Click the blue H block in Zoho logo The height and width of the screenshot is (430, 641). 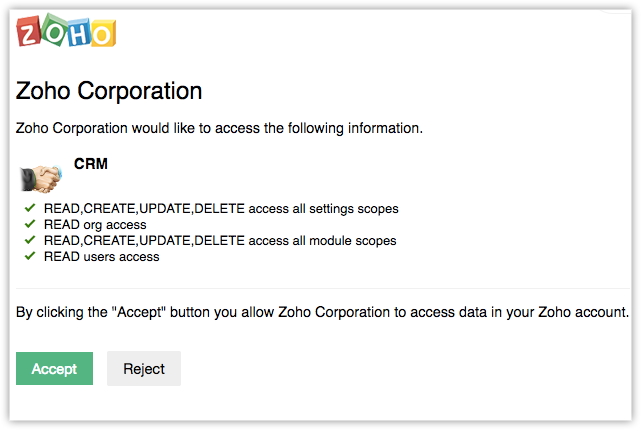79,33
